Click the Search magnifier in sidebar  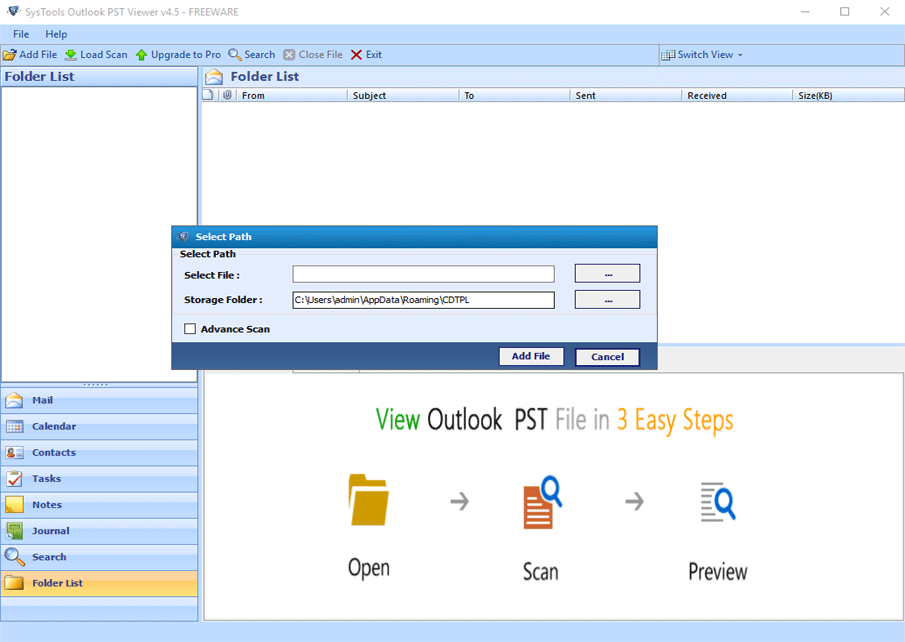[14, 557]
